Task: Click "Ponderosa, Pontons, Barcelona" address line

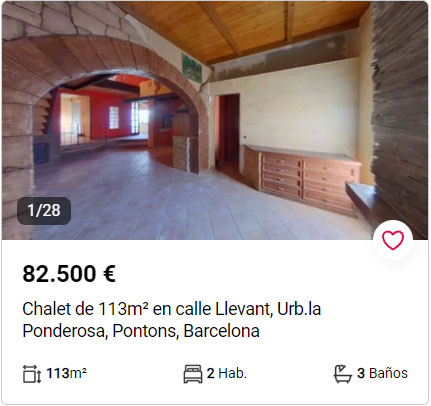Action: point(141,331)
